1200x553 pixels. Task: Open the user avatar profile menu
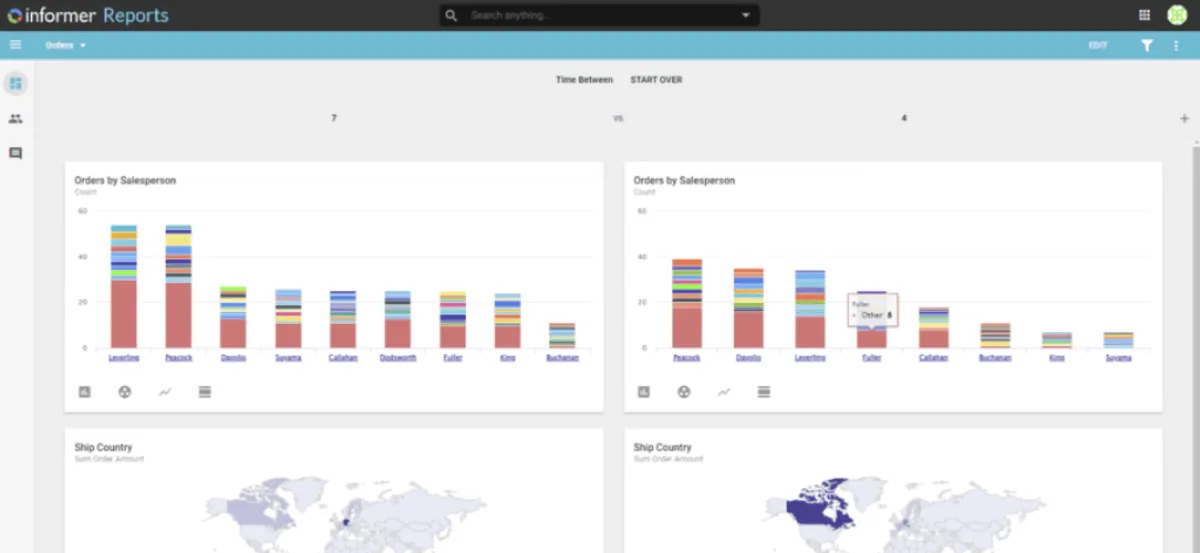point(1176,15)
